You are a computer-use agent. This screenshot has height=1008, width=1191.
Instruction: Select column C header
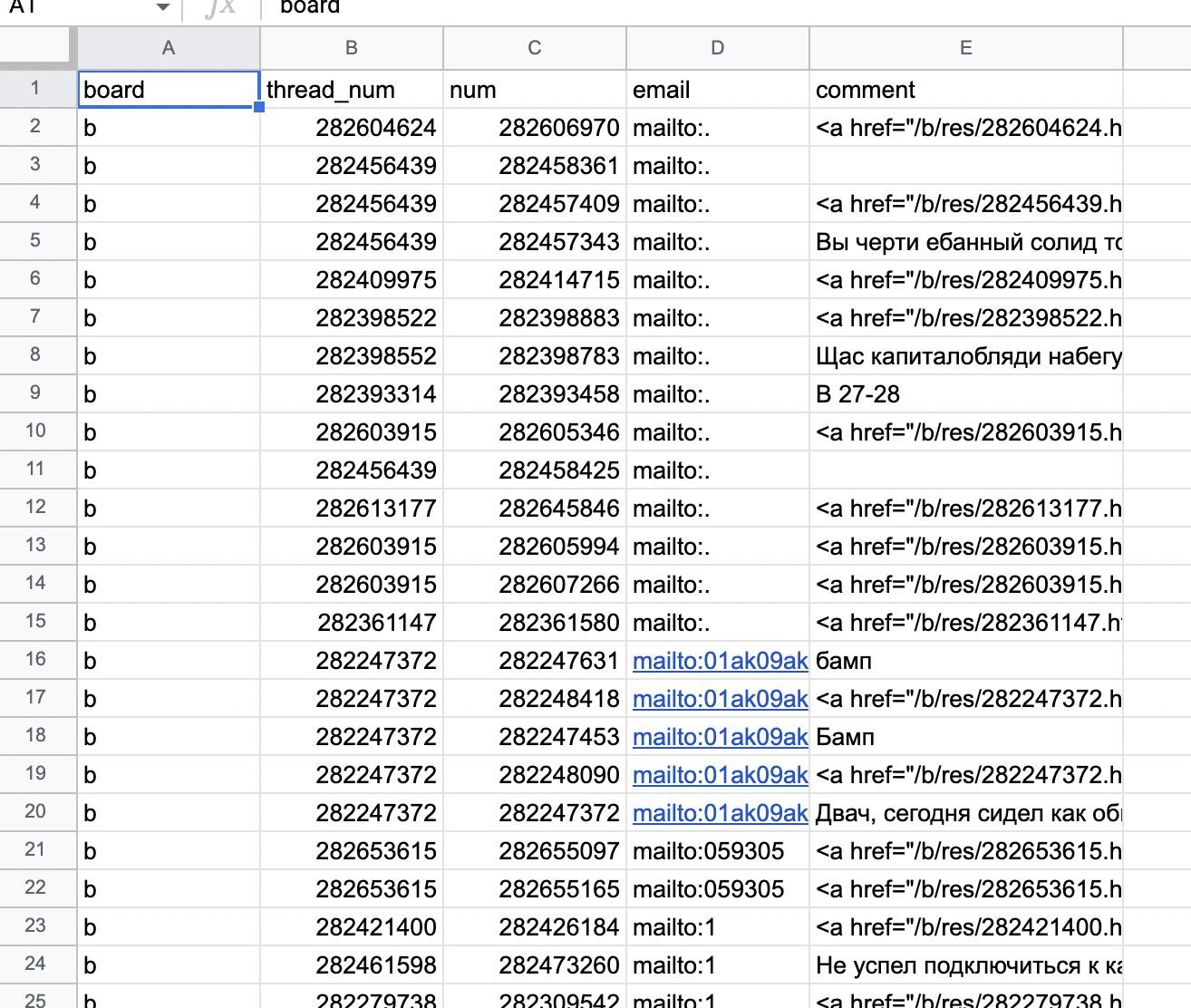tap(535, 48)
